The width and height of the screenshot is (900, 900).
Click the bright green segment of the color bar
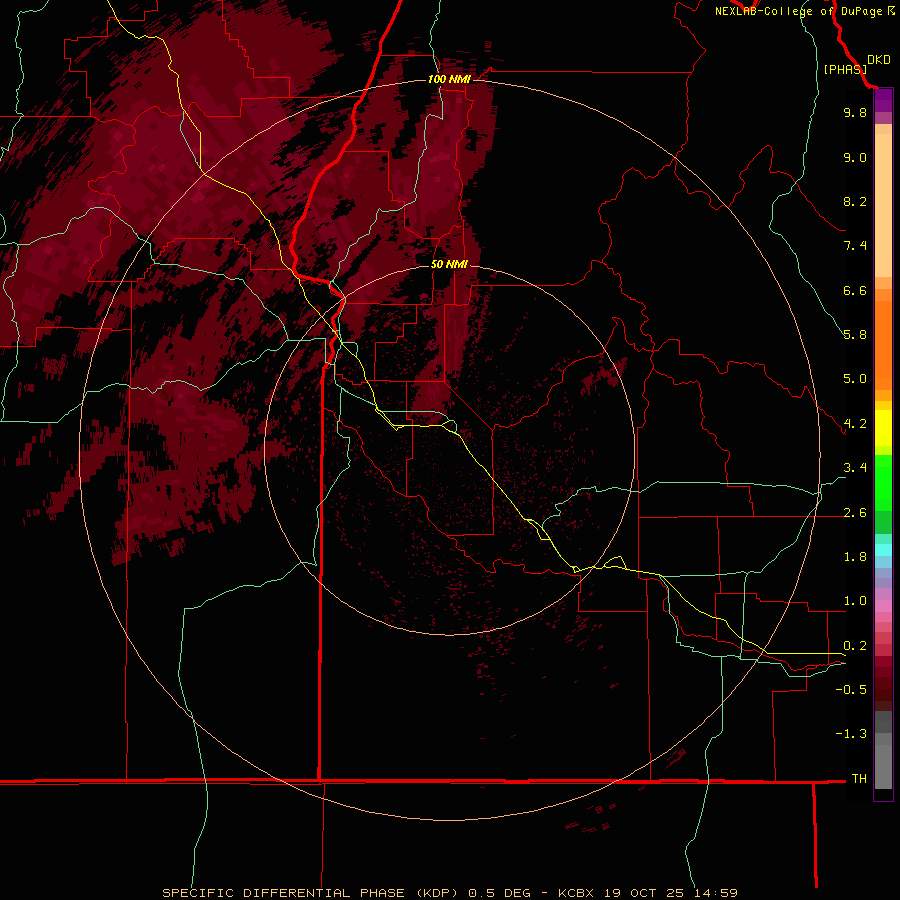(x=883, y=484)
